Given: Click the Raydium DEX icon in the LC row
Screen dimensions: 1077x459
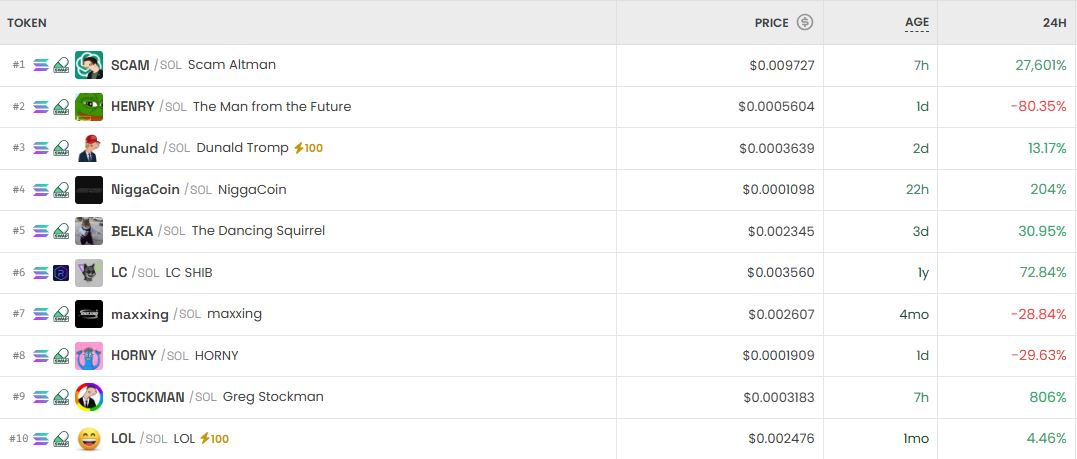Looking at the screenshot, I should (61, 273).
